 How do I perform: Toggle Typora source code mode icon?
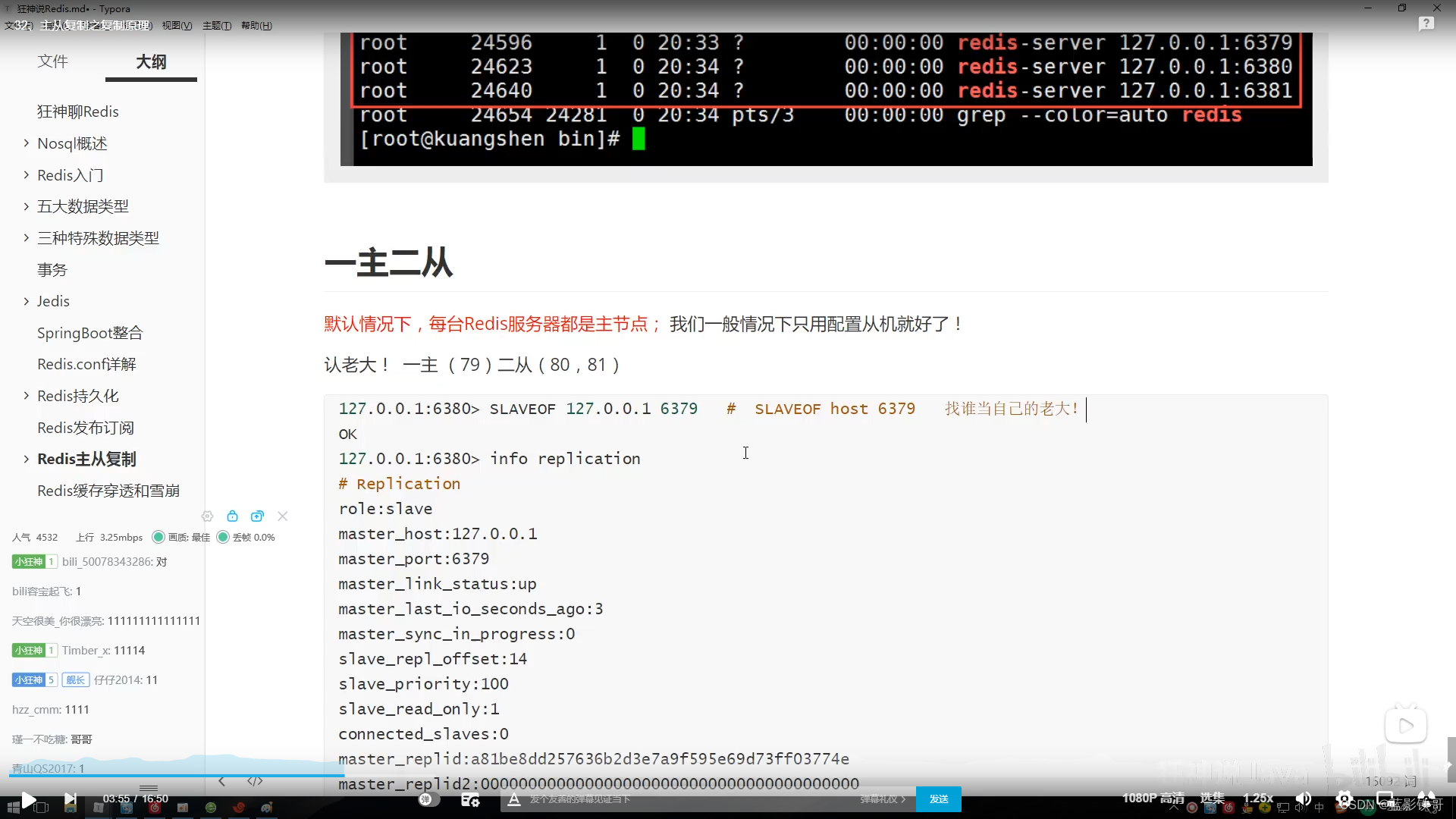(255, 782)
